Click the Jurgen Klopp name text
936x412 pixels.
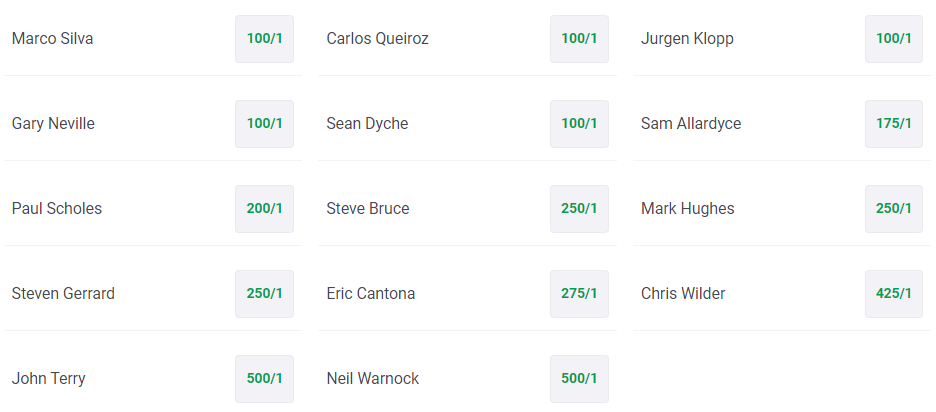click(x=687, y=39)
